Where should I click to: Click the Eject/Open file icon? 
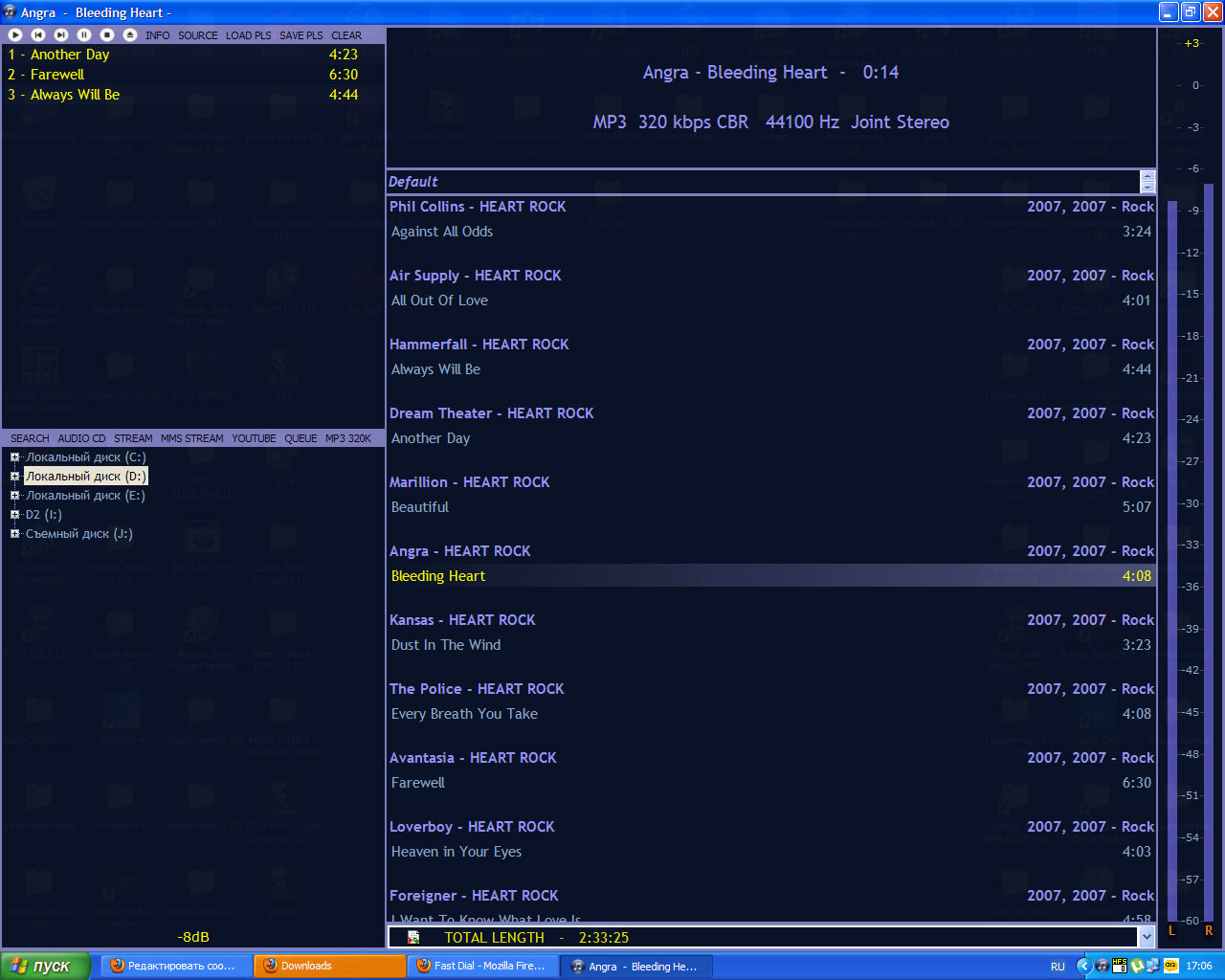(130, 34)
